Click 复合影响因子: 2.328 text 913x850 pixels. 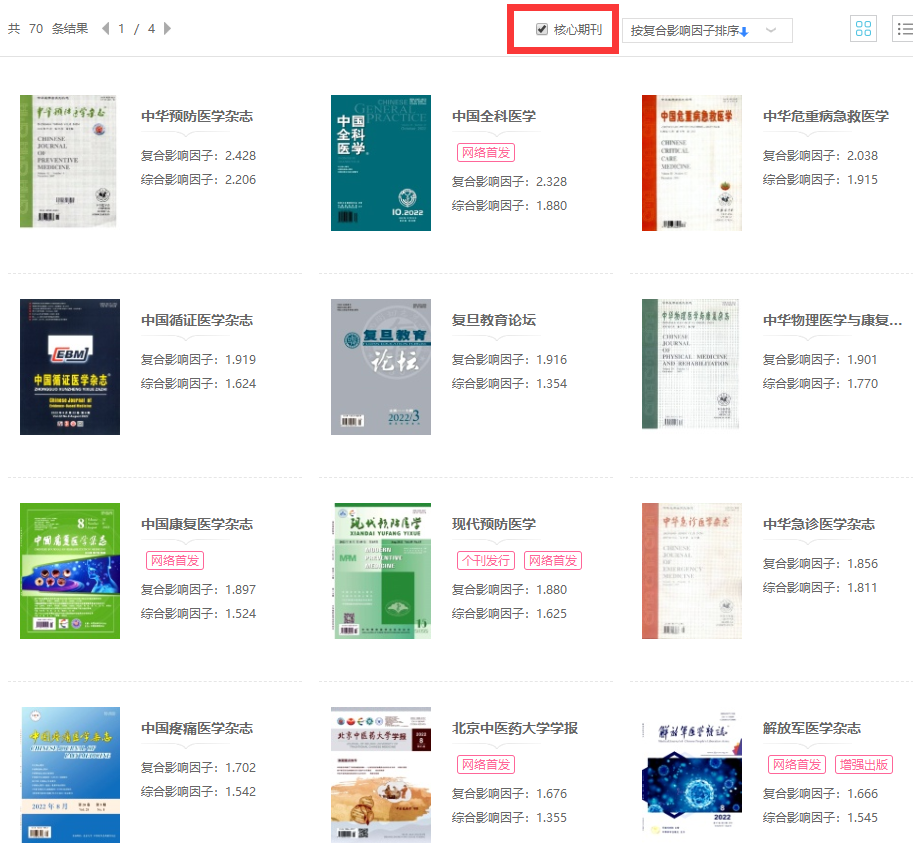pyautogui.click(x=509, y=182)
